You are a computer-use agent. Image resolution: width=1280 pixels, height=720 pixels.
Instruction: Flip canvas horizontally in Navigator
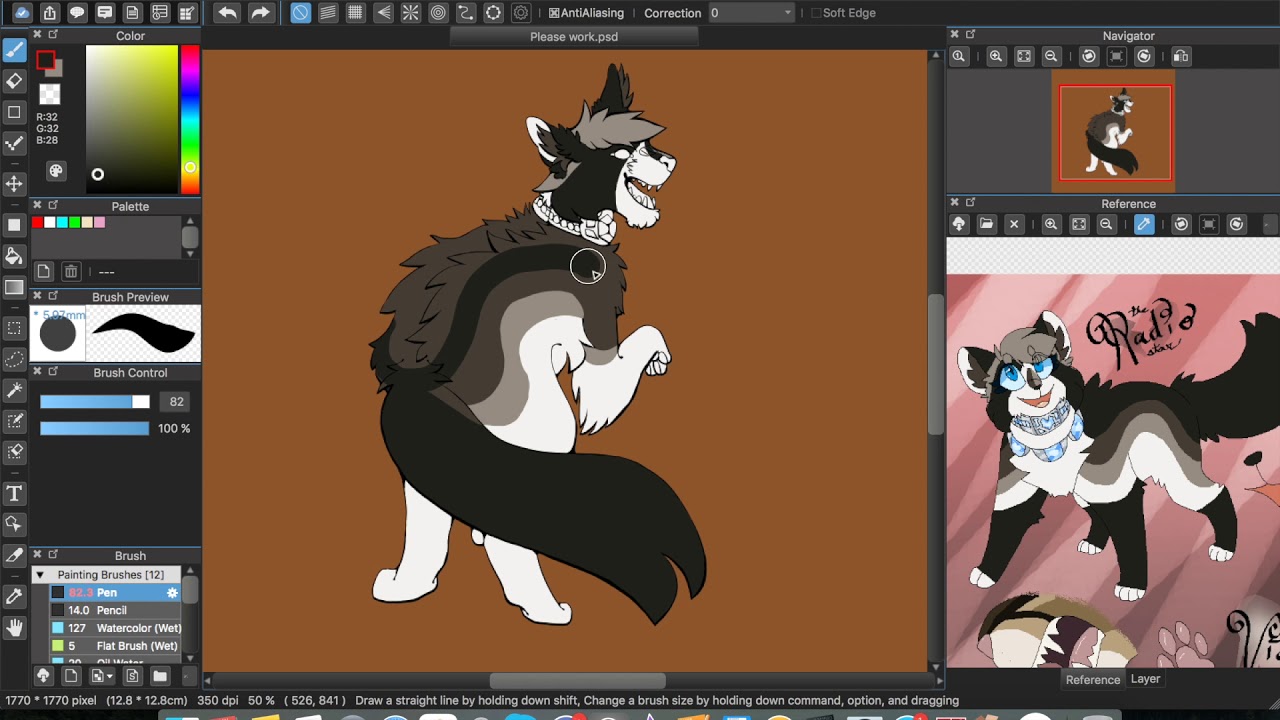(x=1181, y=57)
